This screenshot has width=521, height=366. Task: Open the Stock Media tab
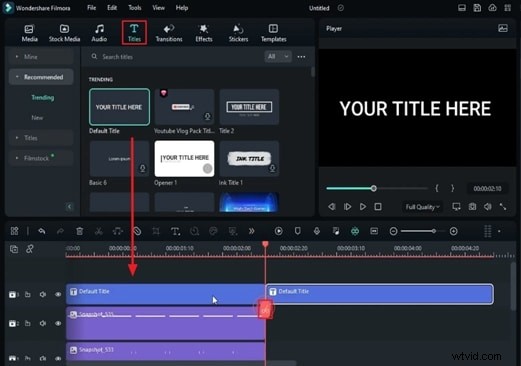pyautogui.click(x=64, y=33)
